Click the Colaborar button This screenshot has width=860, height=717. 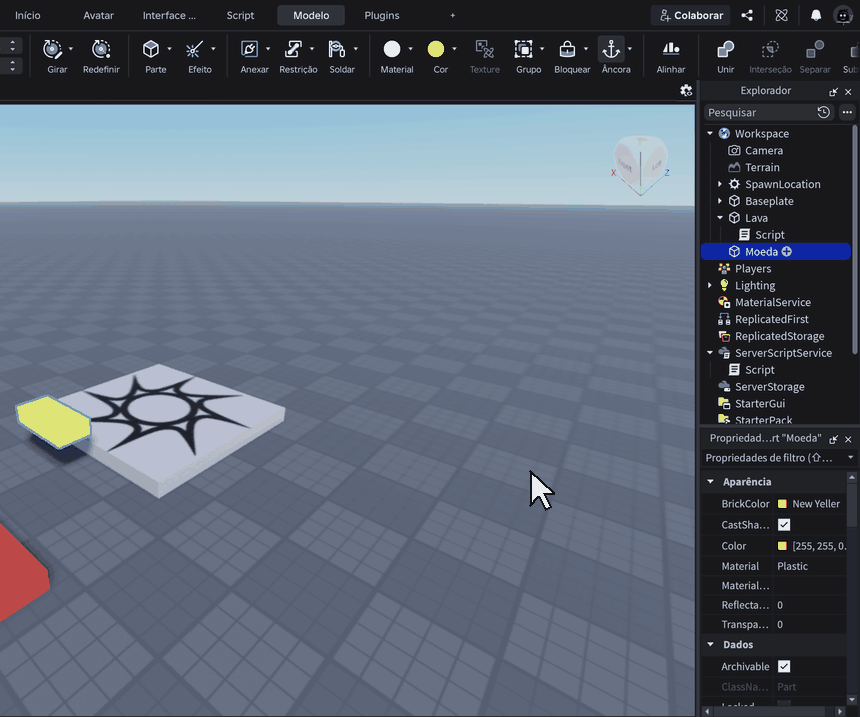[x=692, y=15]
